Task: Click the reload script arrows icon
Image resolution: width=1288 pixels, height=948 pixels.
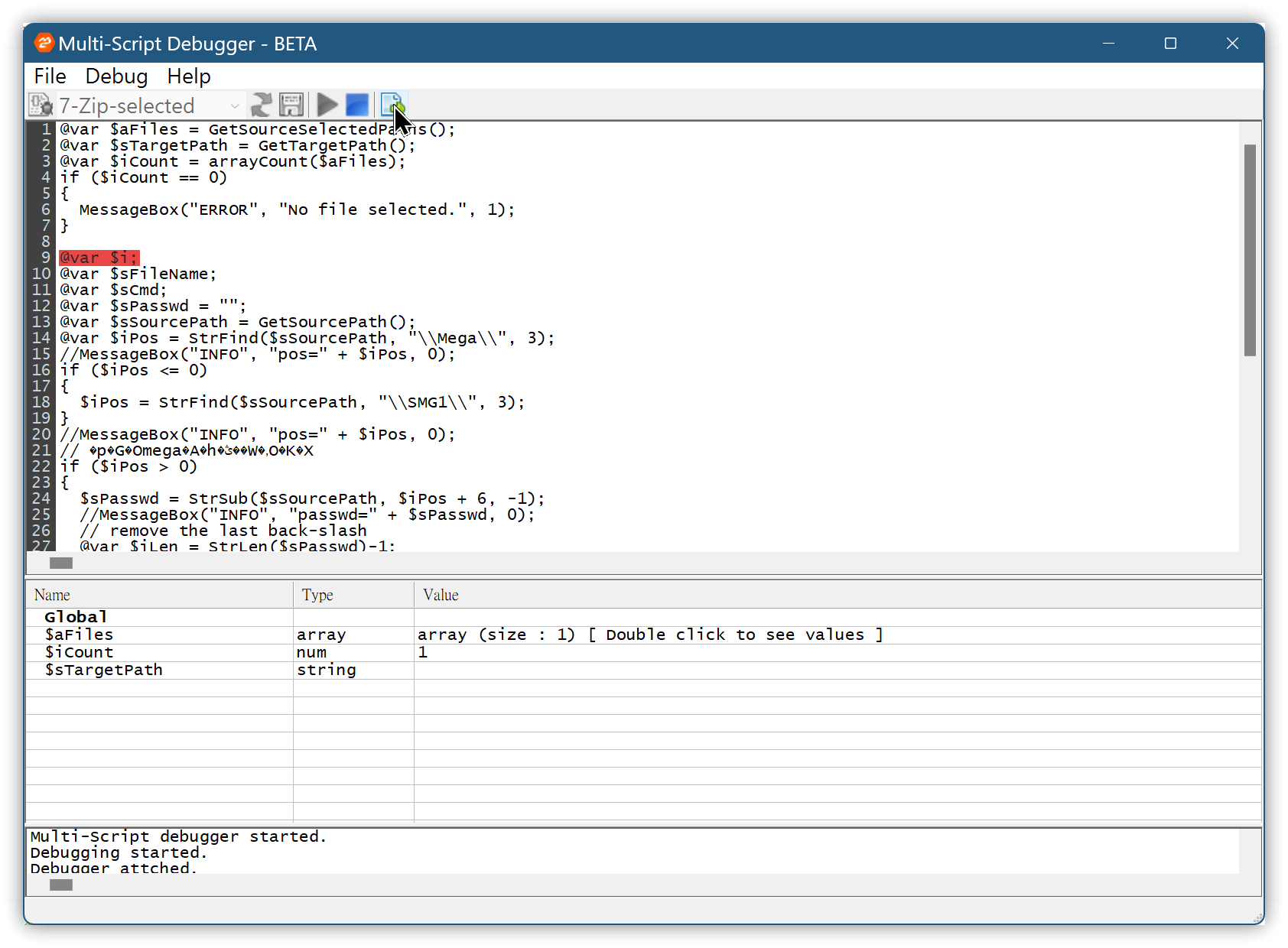Action: pyautogui.click(x=262, y=105)
